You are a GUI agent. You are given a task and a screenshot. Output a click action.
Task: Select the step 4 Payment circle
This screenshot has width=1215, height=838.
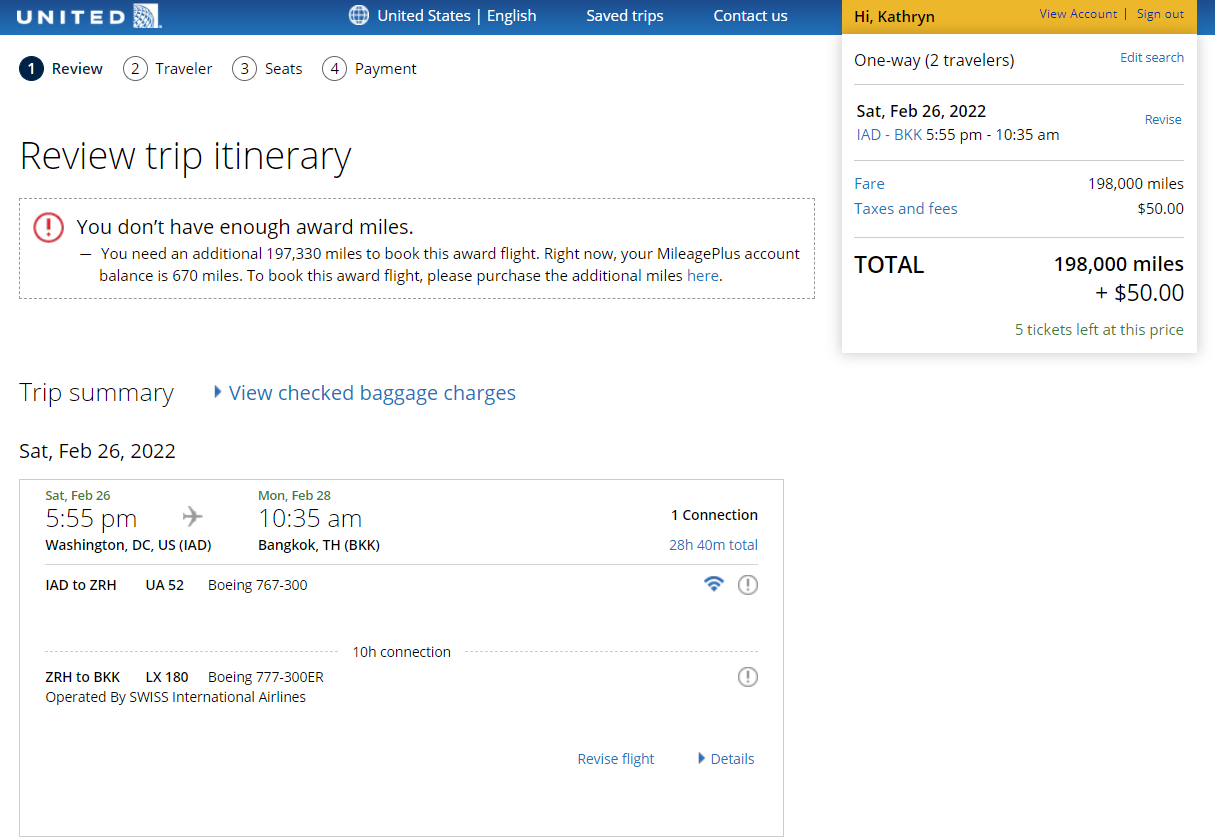click(334, 68)
